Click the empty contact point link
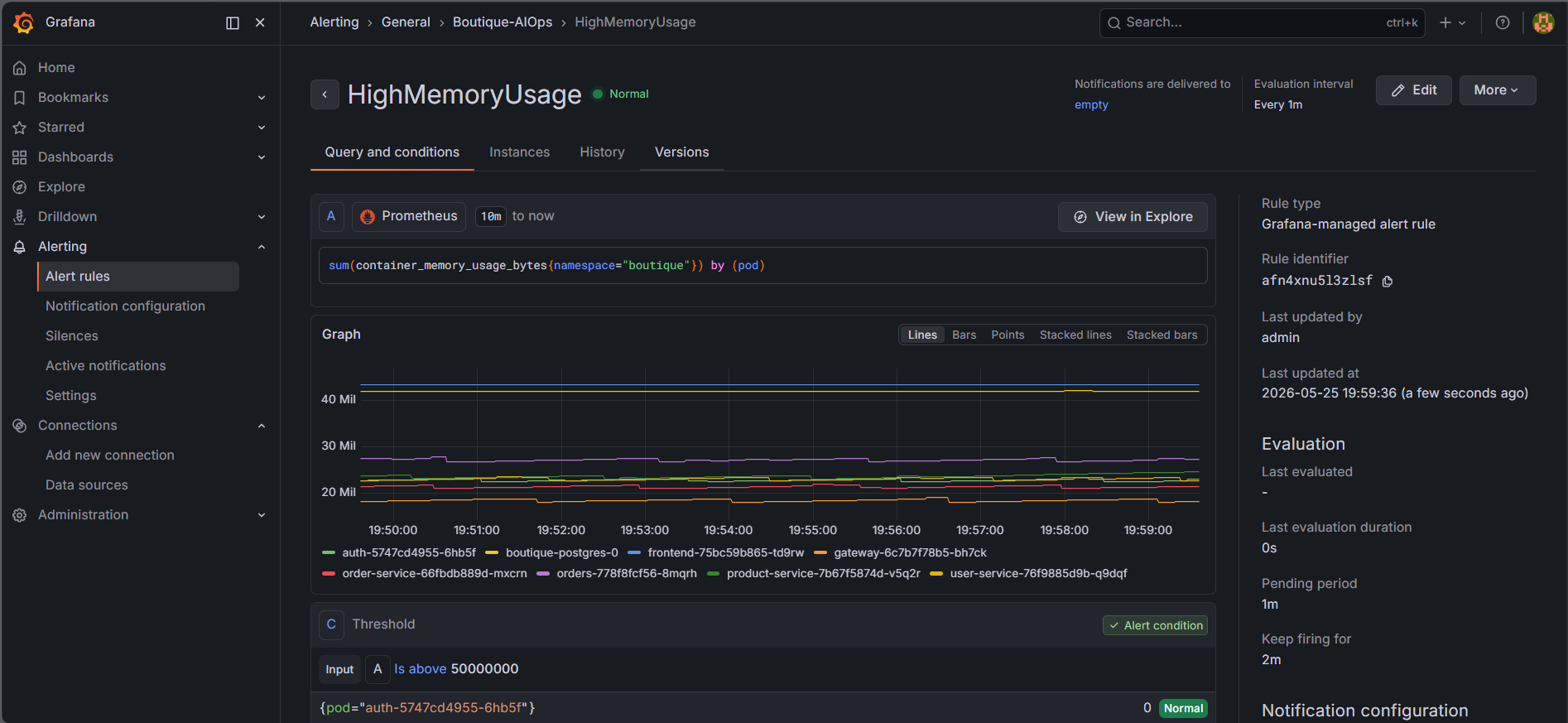The width and height of the screenshot is (1568, 723). click(x=1091, y=105)
